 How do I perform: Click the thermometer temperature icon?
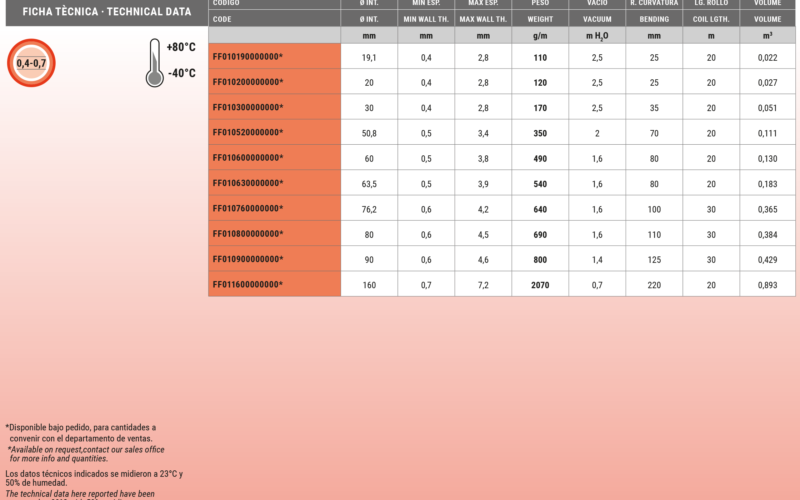[x=154, y=64]
